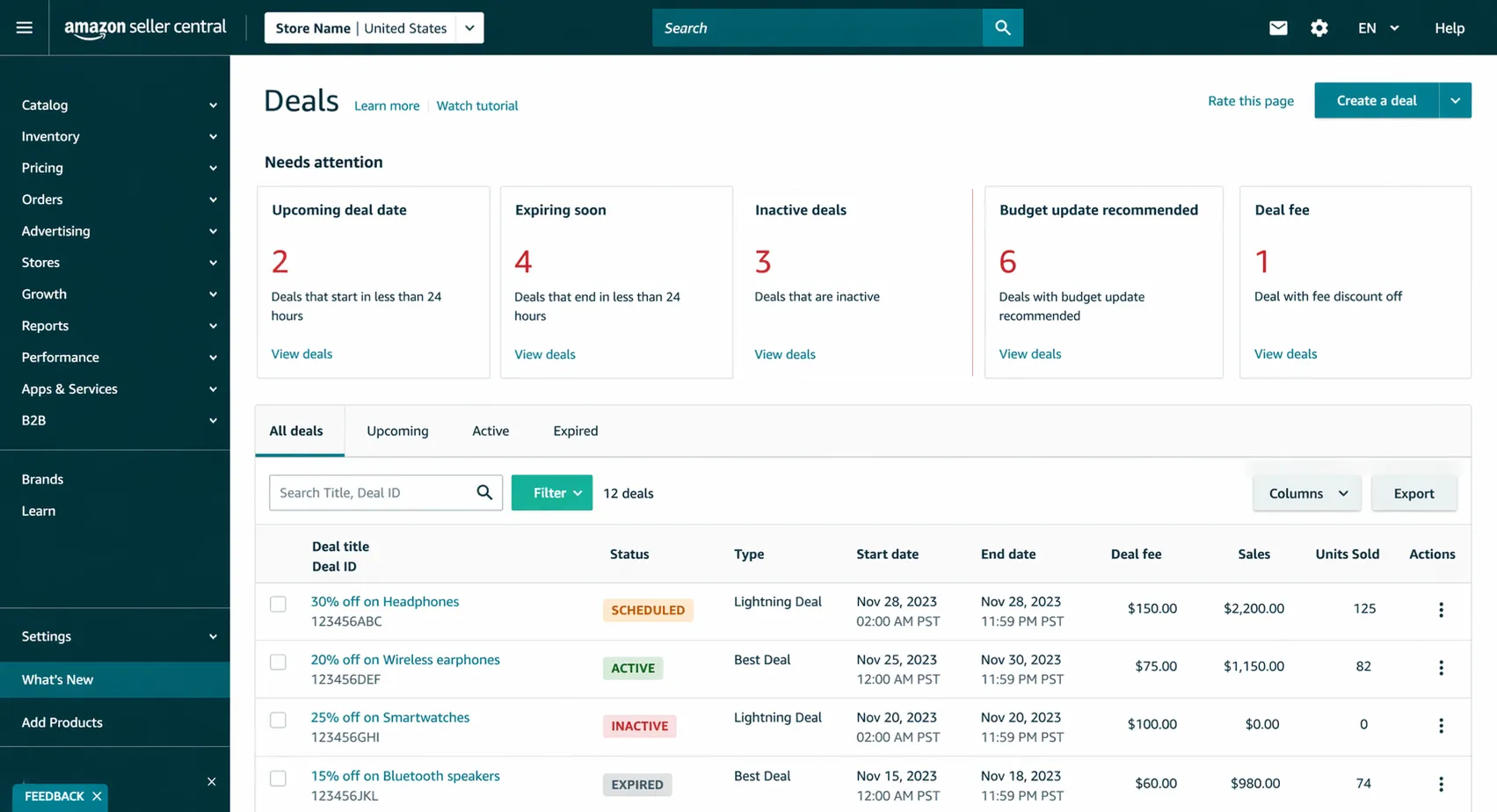Tick the Bluetooth speakers deal checkbox
The width and height of the screenshot is (1497, 812).
278,779
